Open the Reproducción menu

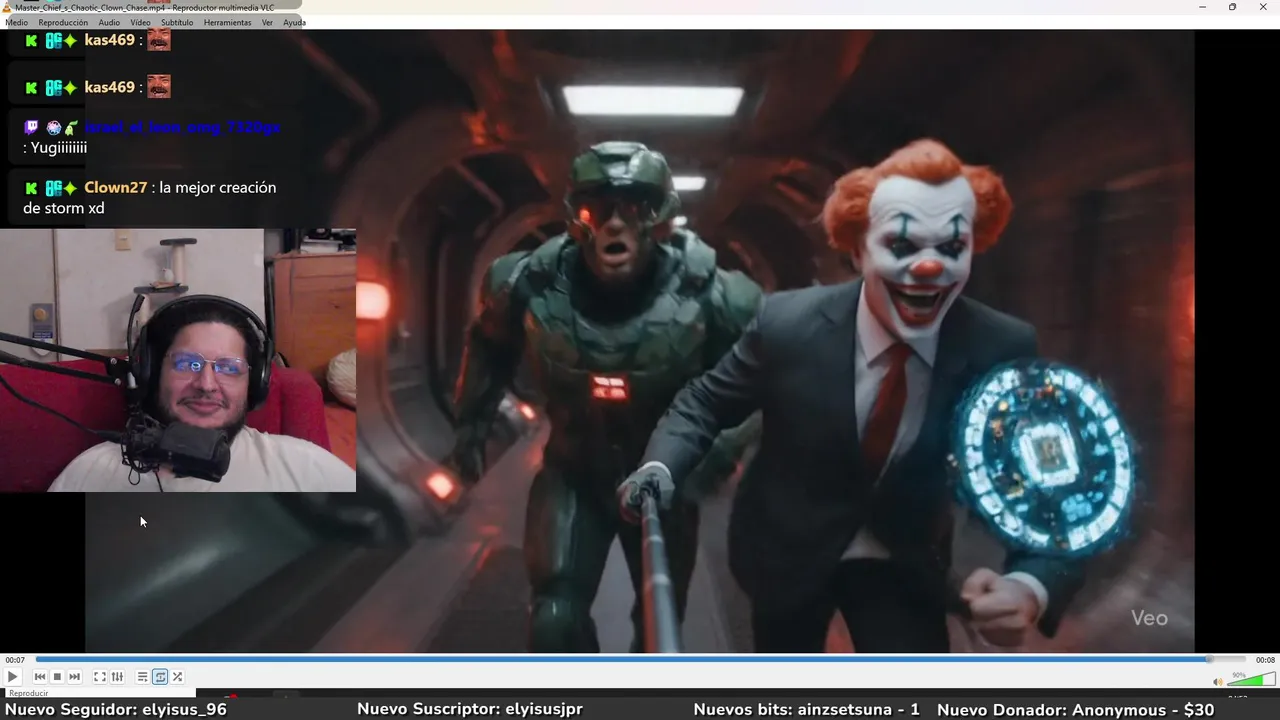63,22
